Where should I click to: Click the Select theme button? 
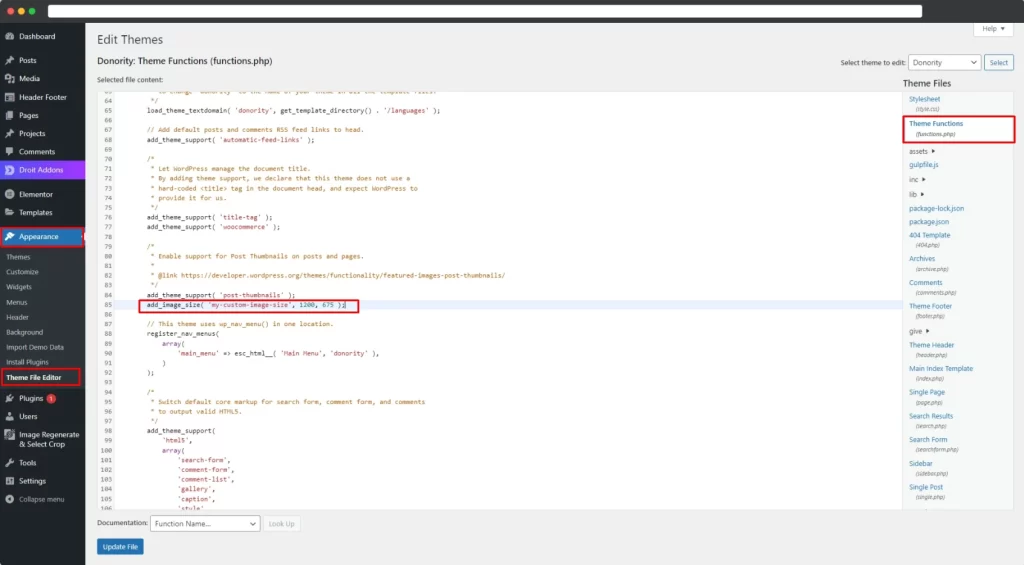tap(999, 63)
